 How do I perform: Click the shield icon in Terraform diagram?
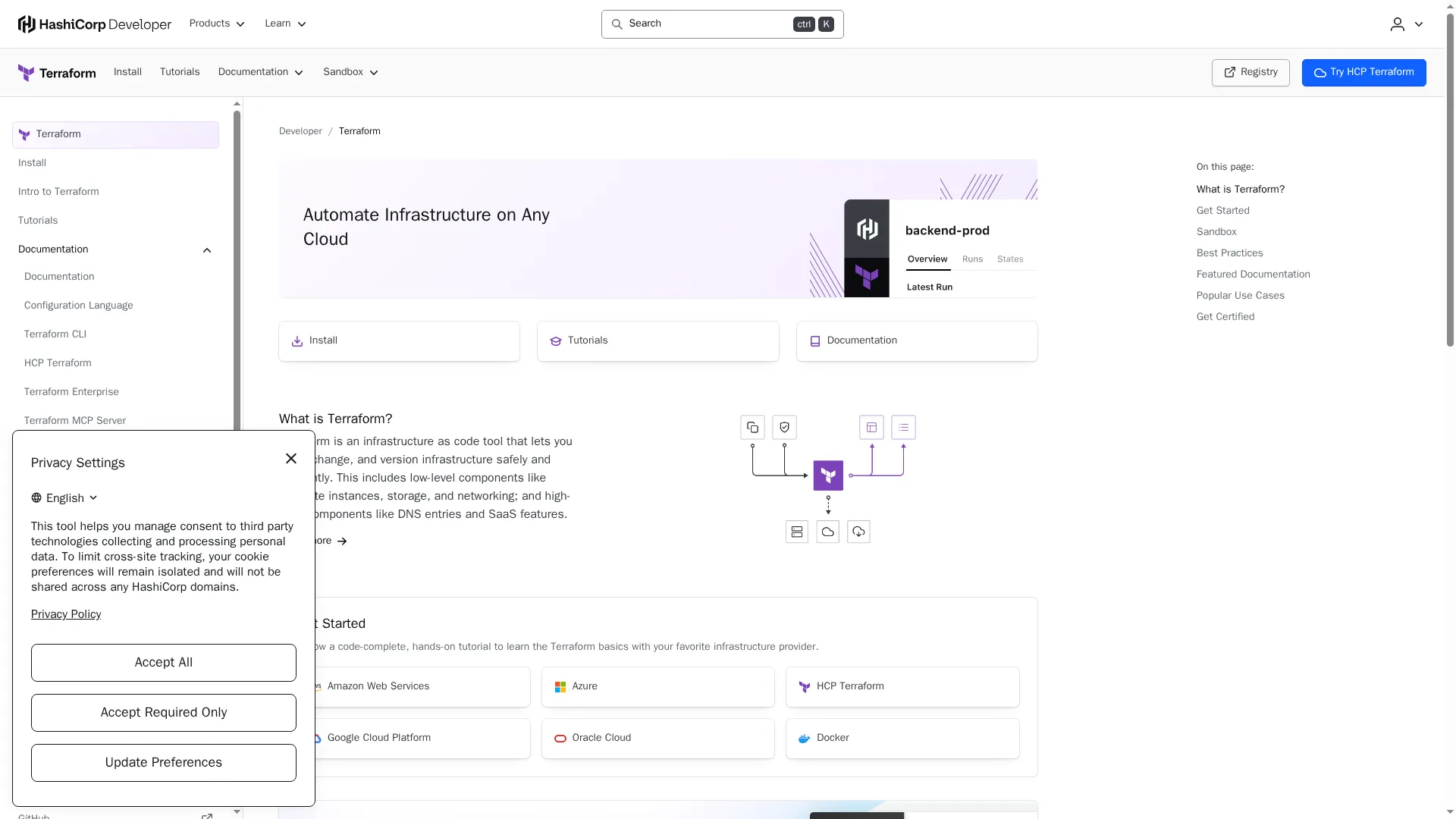coord(784,428)
